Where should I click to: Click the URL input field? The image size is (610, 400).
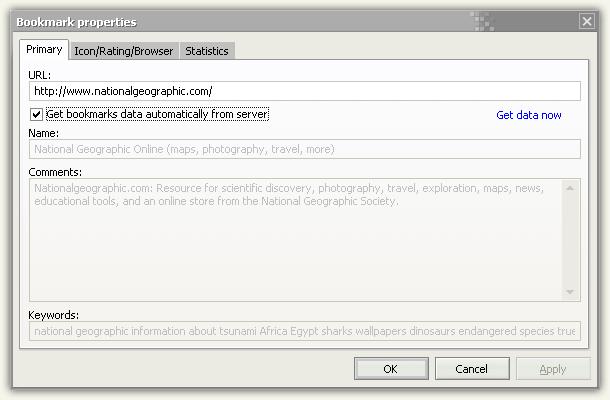click(x=305, y=91)
